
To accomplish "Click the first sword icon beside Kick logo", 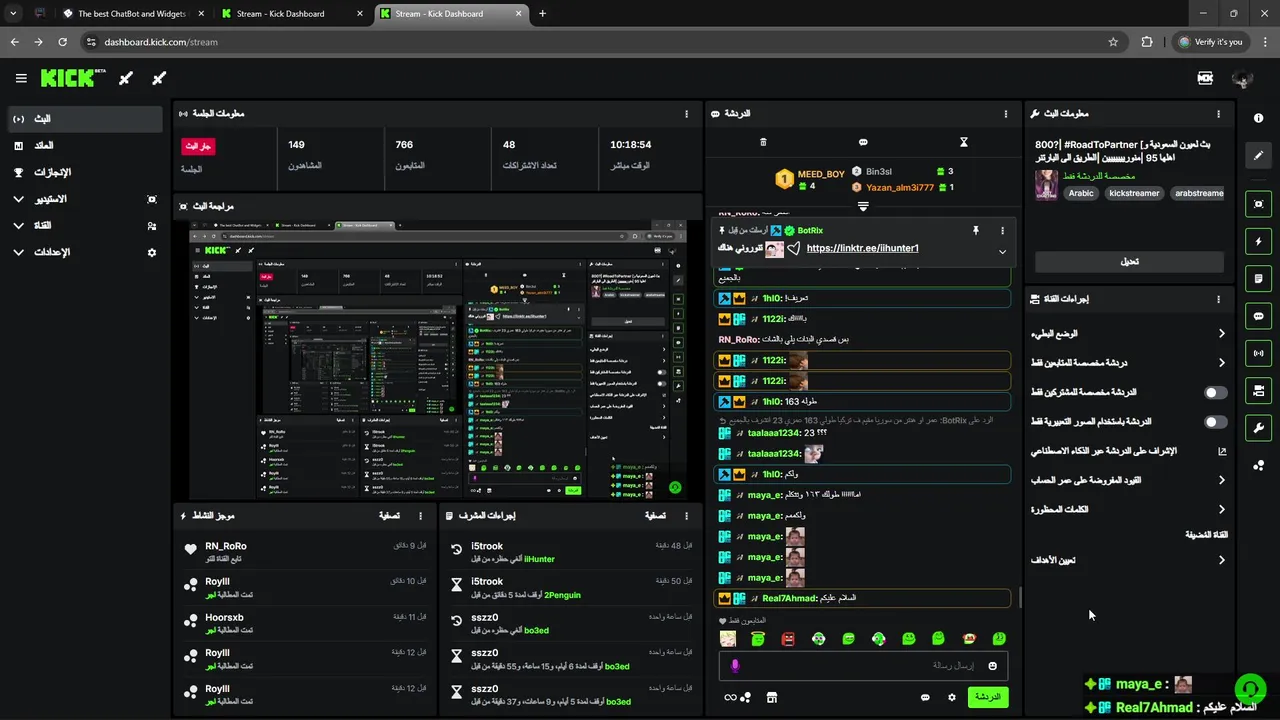I will [126, 78].
